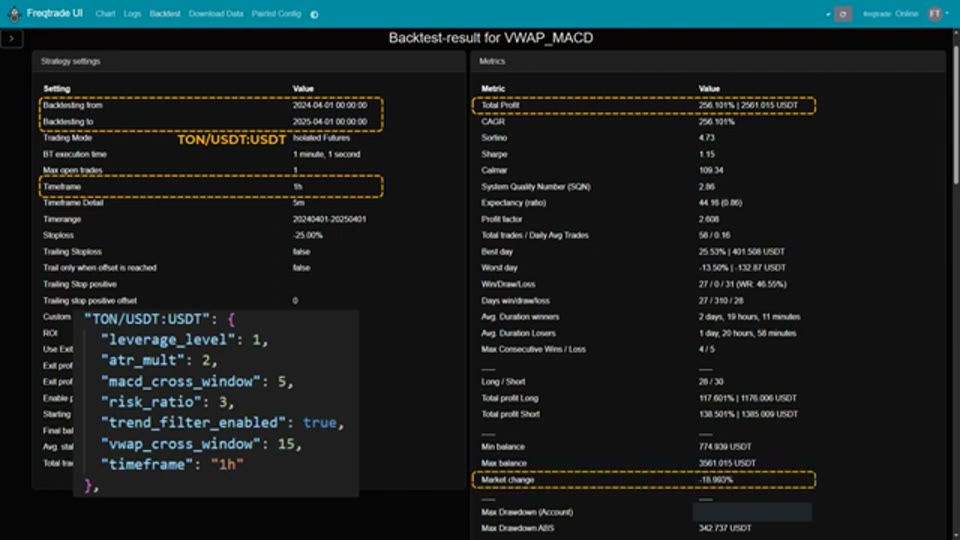Click the Best day value 25.53%
The width and height of the screenshot is (960, 540).
(x=741, y=252)
